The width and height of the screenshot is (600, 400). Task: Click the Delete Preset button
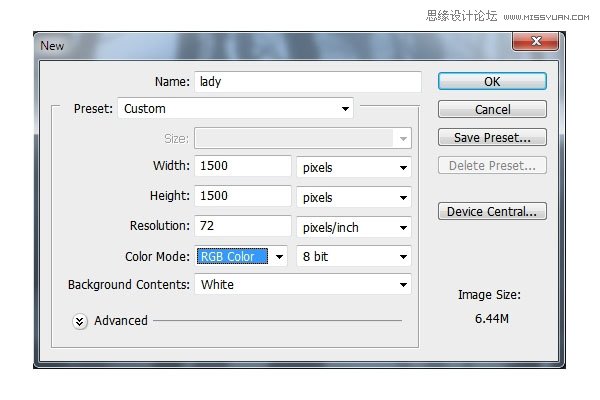[492, 165]
